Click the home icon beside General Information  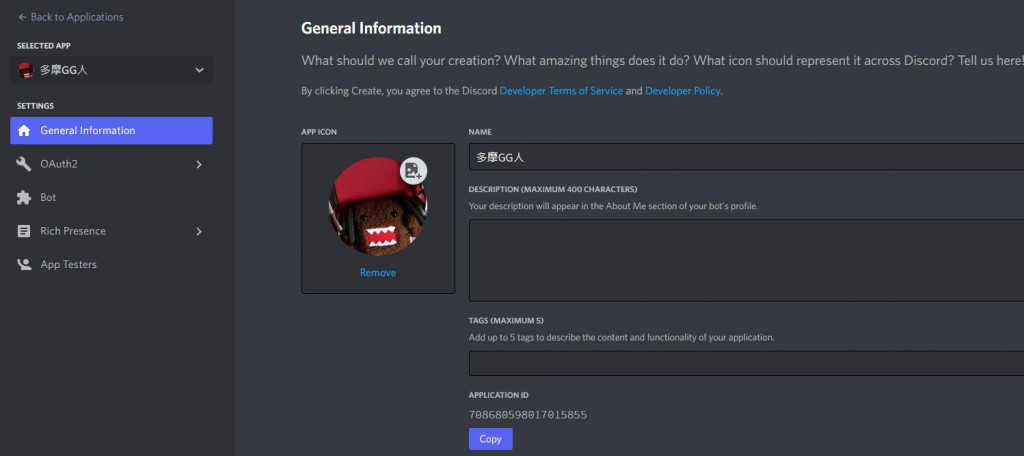coord(24,131)
